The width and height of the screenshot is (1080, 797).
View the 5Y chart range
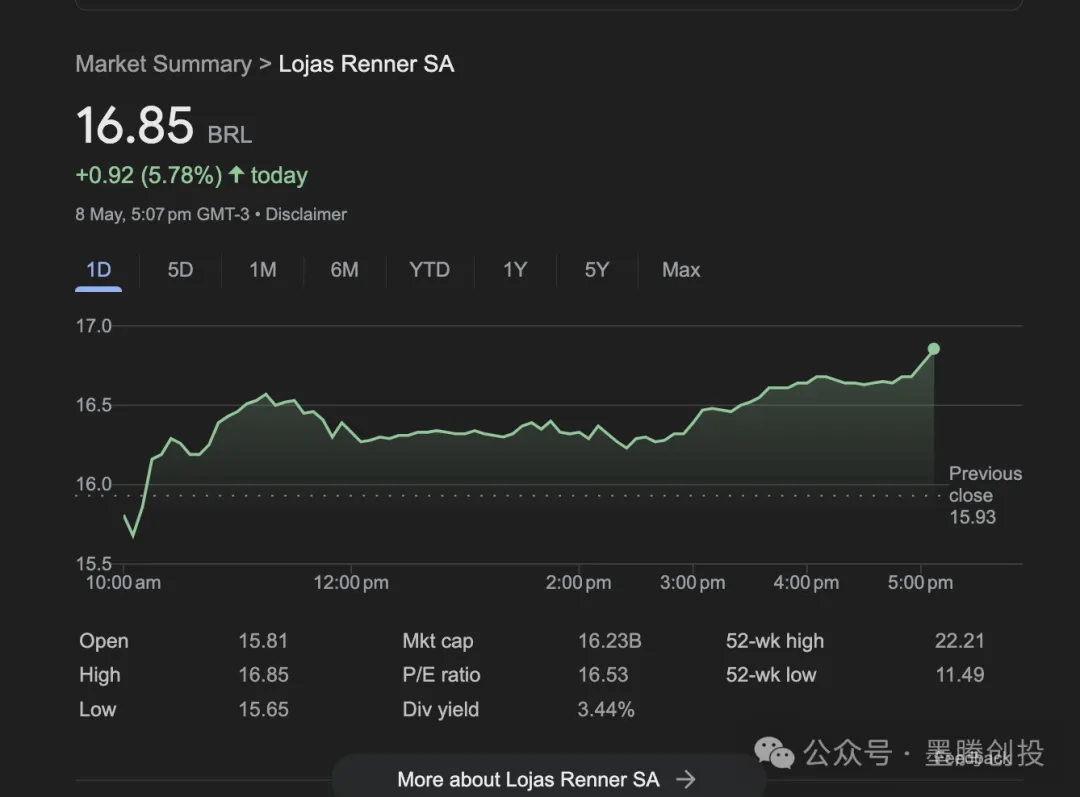coord(596,270)
